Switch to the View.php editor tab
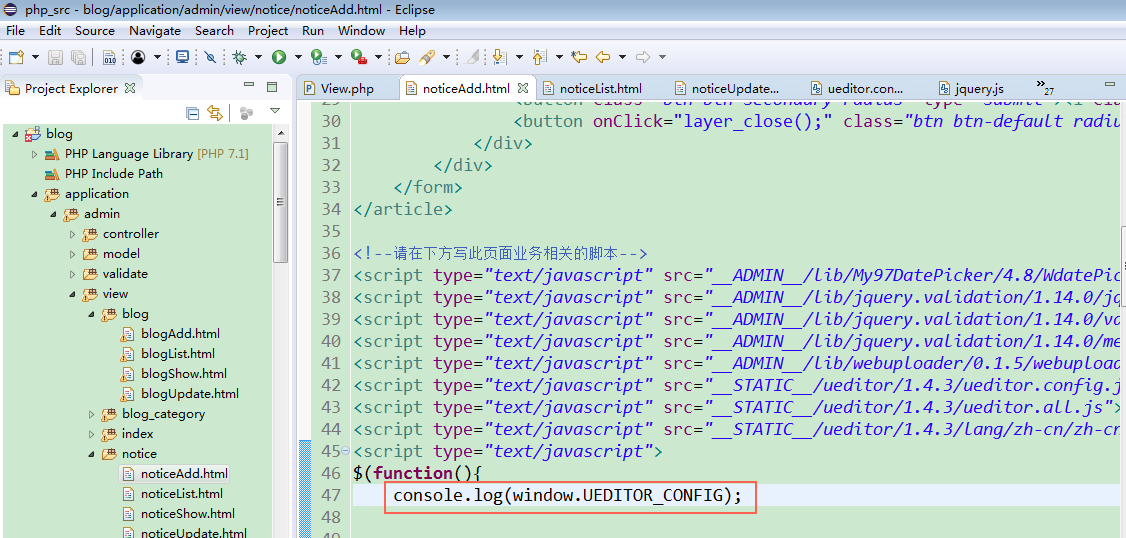Image resolution: width=1126 pixels, height=538 pixels. coord(348,88)
